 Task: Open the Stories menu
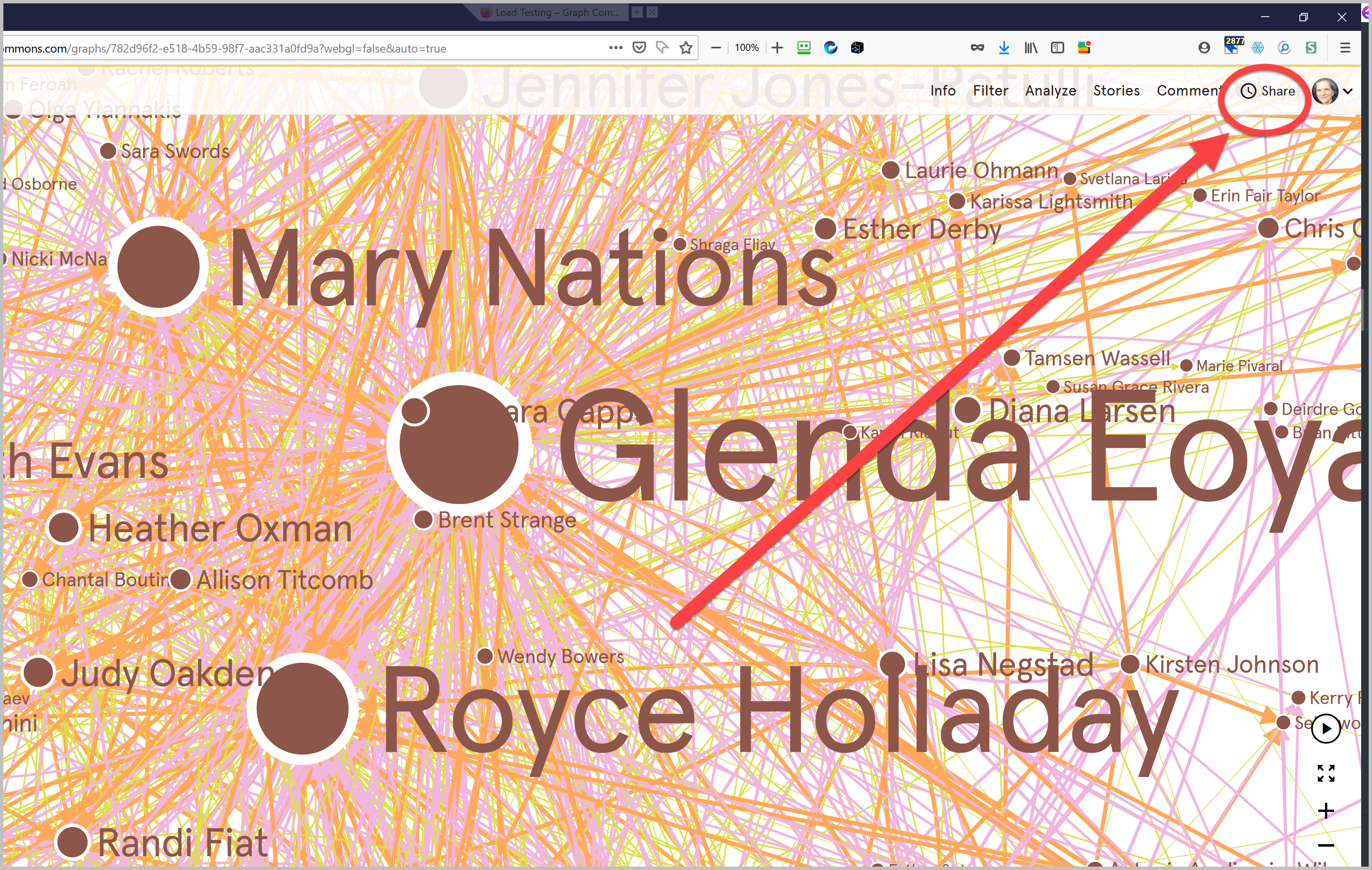tap(1116, 91)
